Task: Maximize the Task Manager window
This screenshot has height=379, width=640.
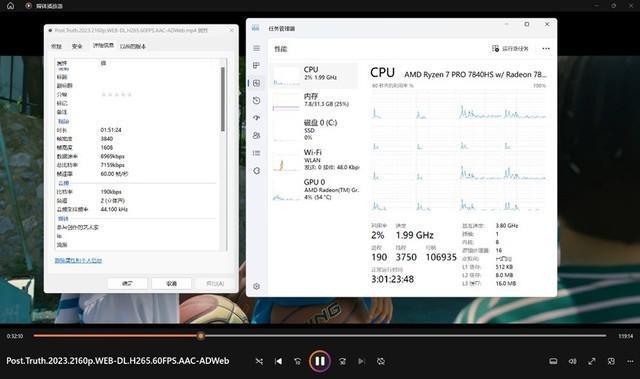Action: click(527, 24)
